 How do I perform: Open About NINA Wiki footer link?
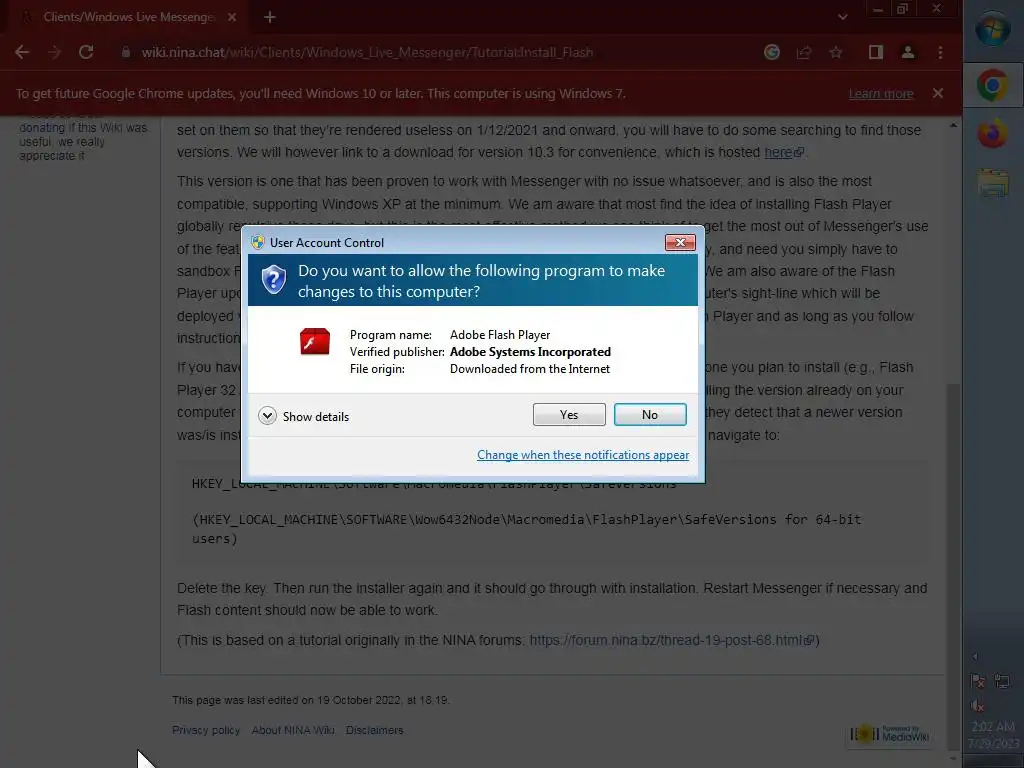pos(293,730)
